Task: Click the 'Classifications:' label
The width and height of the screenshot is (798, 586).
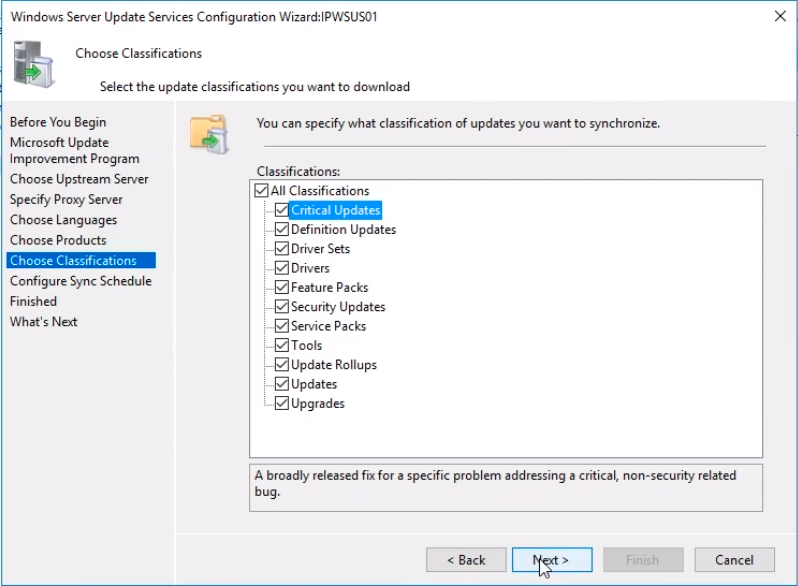Action: pos(298,172)
